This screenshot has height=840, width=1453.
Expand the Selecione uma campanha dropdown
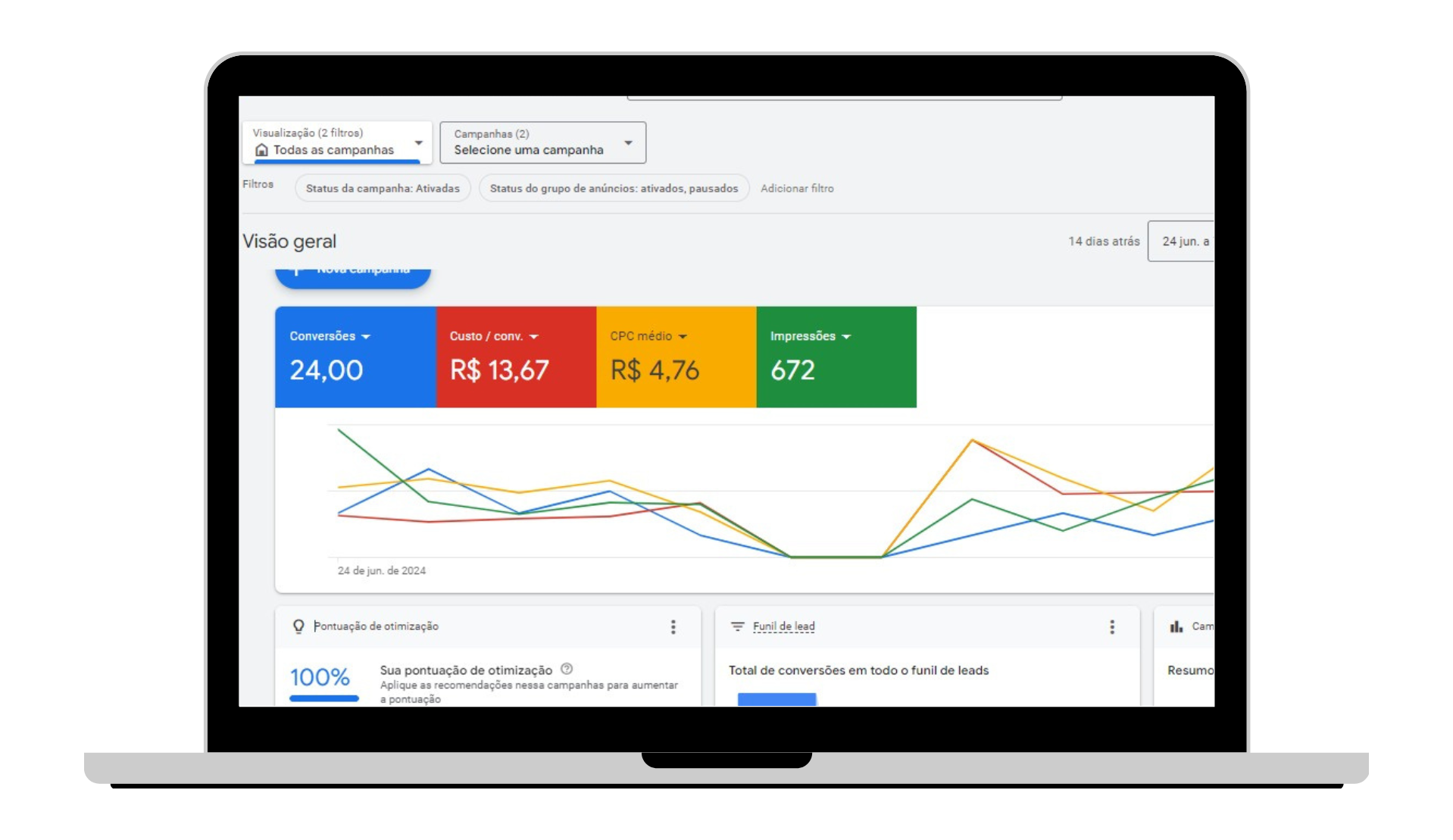(627, 142)
